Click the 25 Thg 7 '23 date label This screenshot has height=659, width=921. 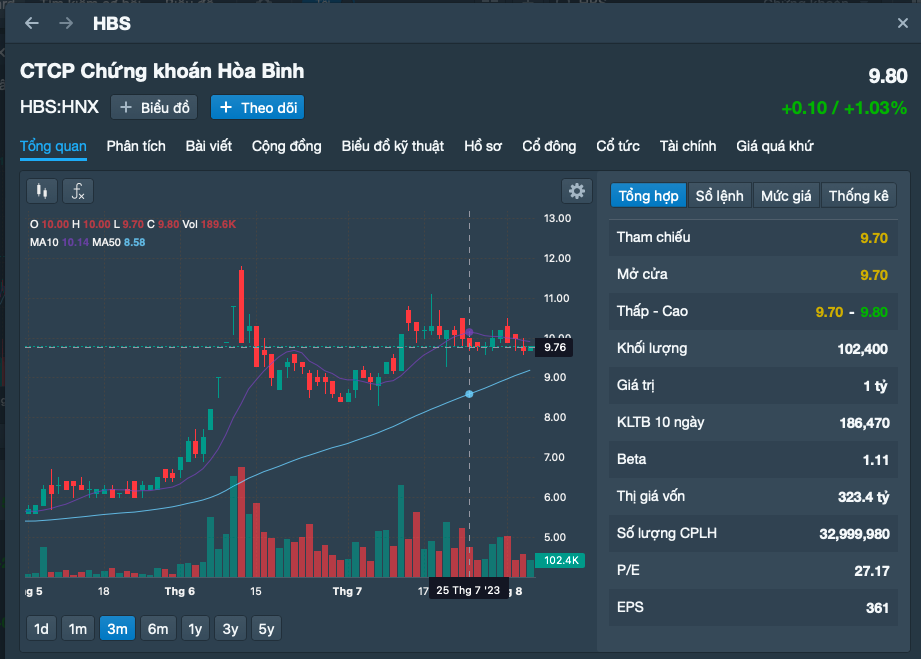(468, 590)
